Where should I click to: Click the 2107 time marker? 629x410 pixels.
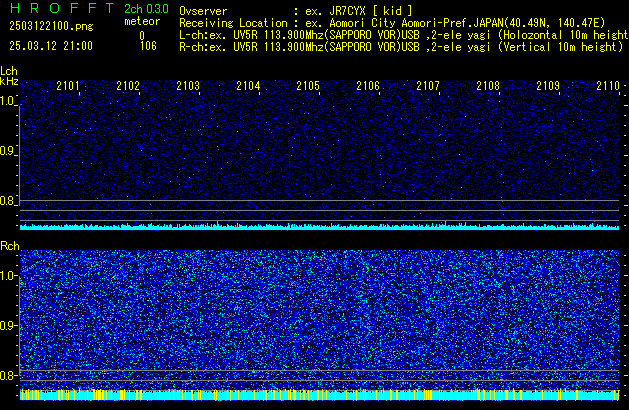pos(428,86)
